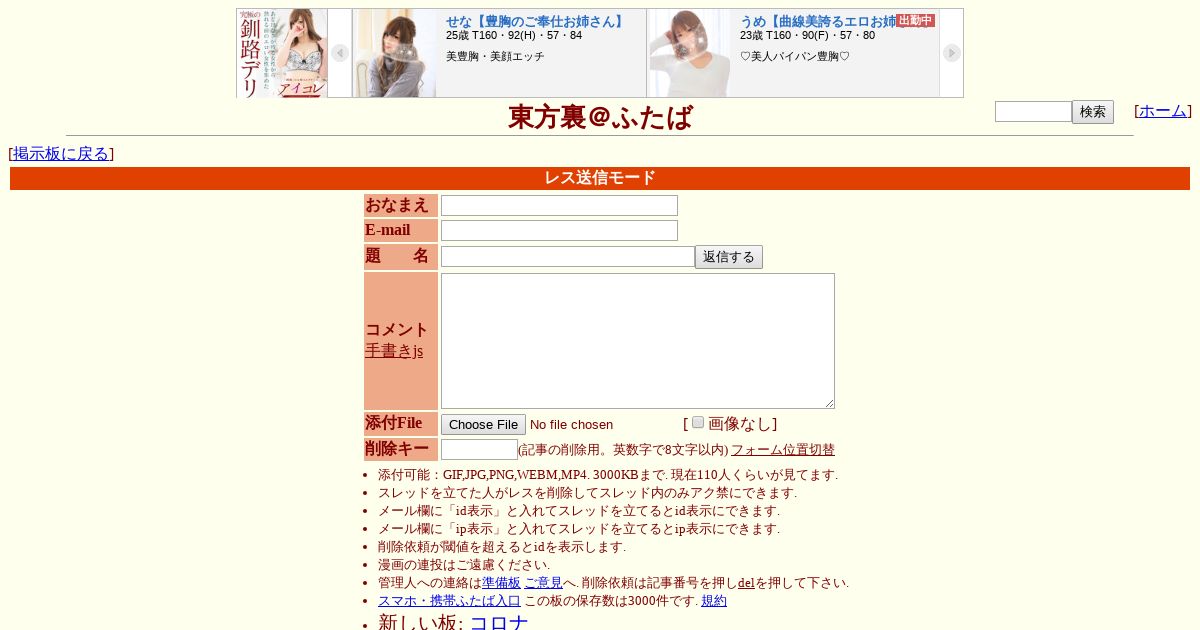Click the 検索 search button

coord(1093,112)
